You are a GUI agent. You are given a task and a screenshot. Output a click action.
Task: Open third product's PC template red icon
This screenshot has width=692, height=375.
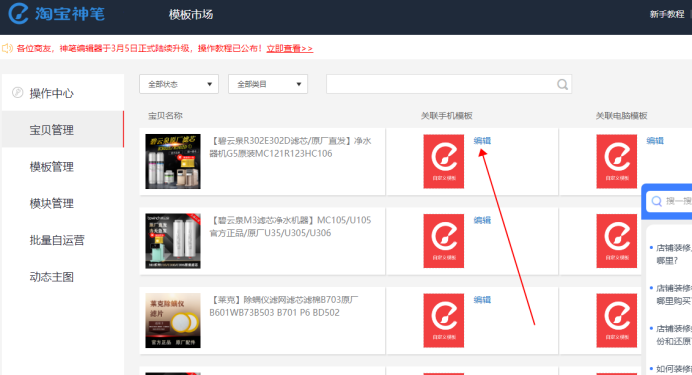pyautogui.click(x=617, y=320)
